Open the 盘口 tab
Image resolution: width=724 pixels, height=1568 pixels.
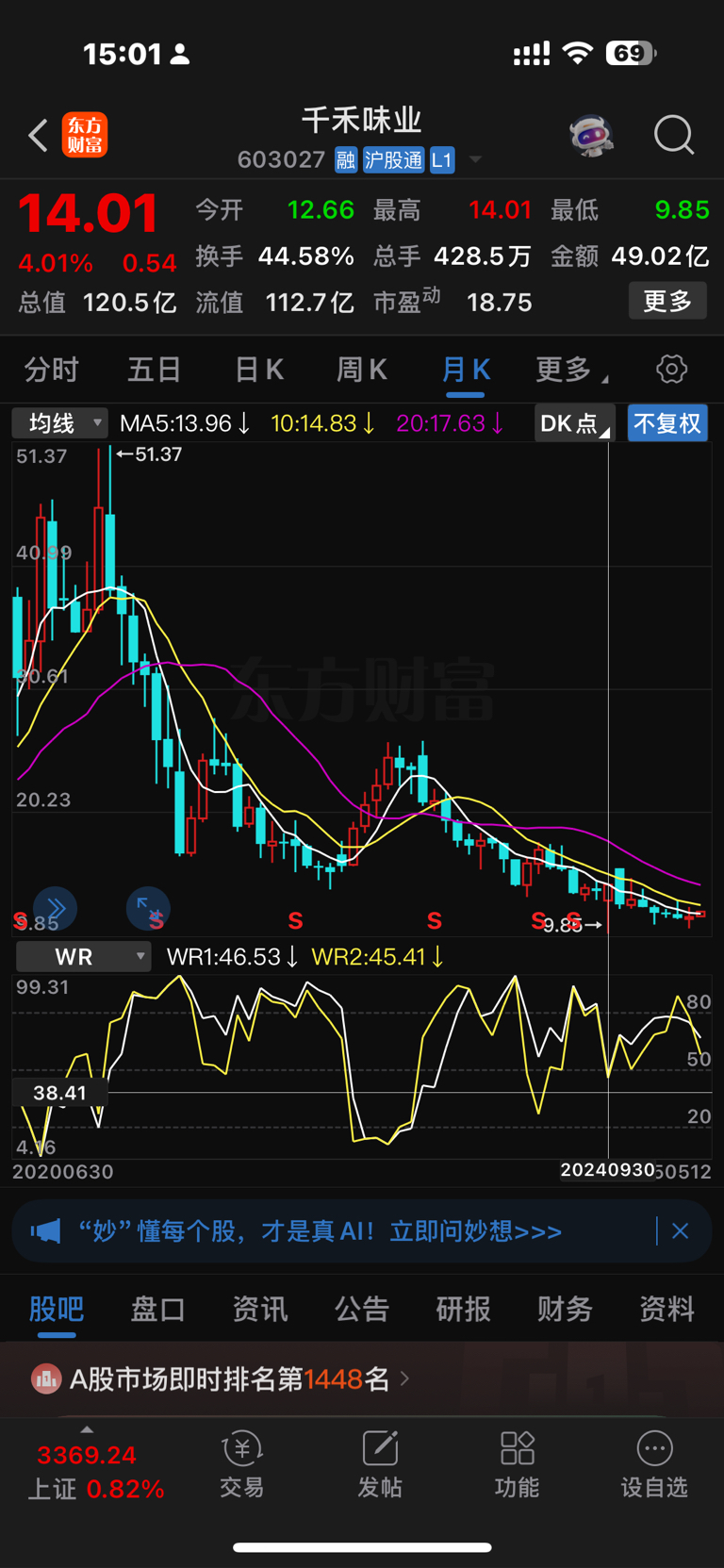tap(157, 1309)
